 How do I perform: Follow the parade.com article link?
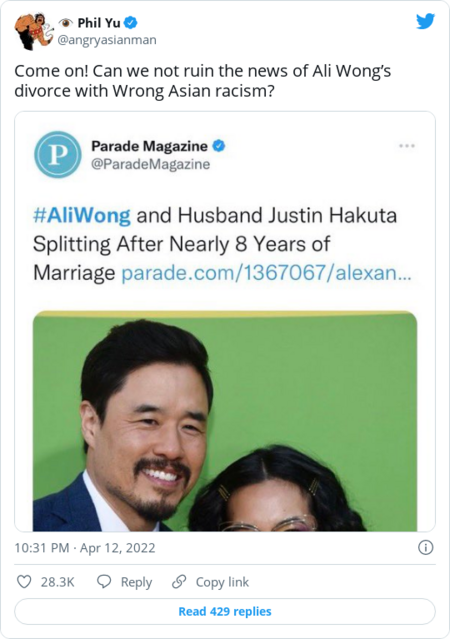point(267,273)
